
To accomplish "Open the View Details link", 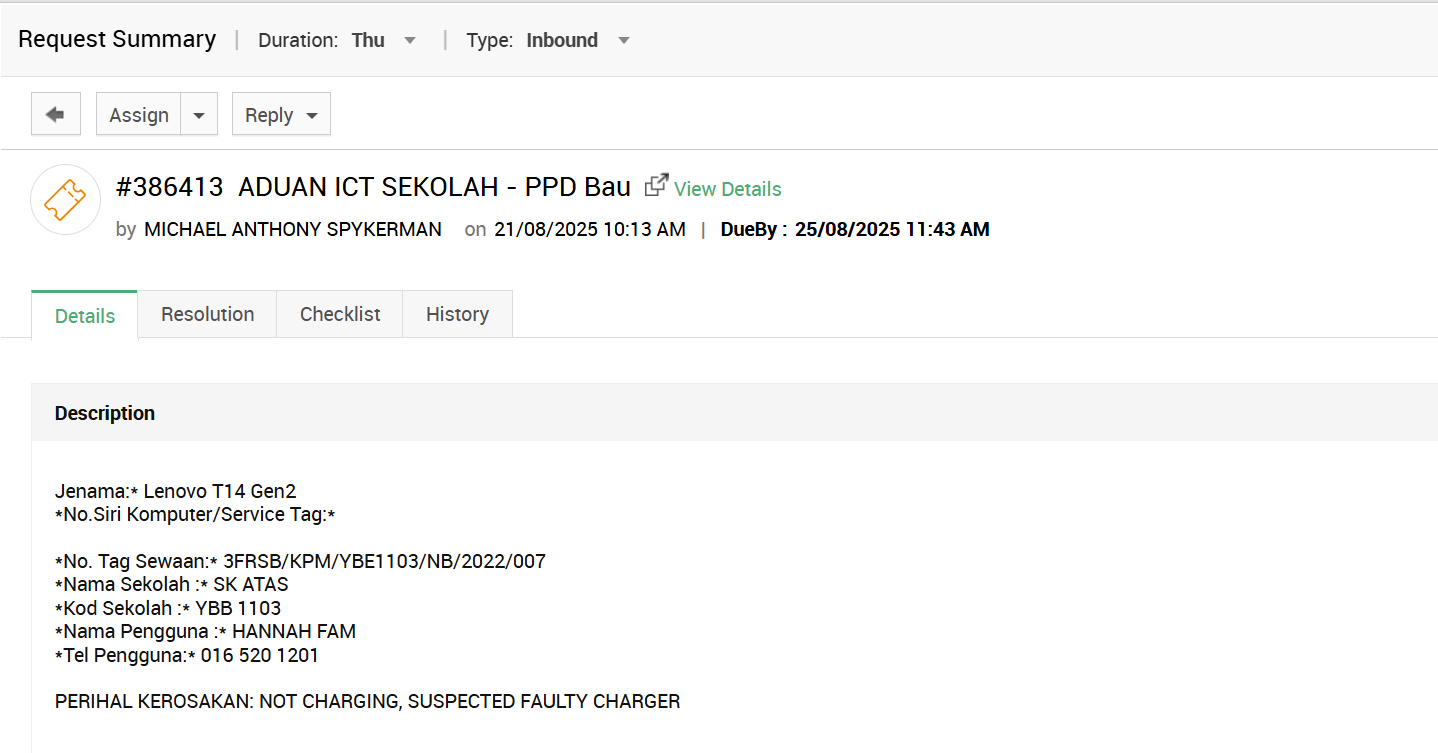I will [x=727, y=189].
